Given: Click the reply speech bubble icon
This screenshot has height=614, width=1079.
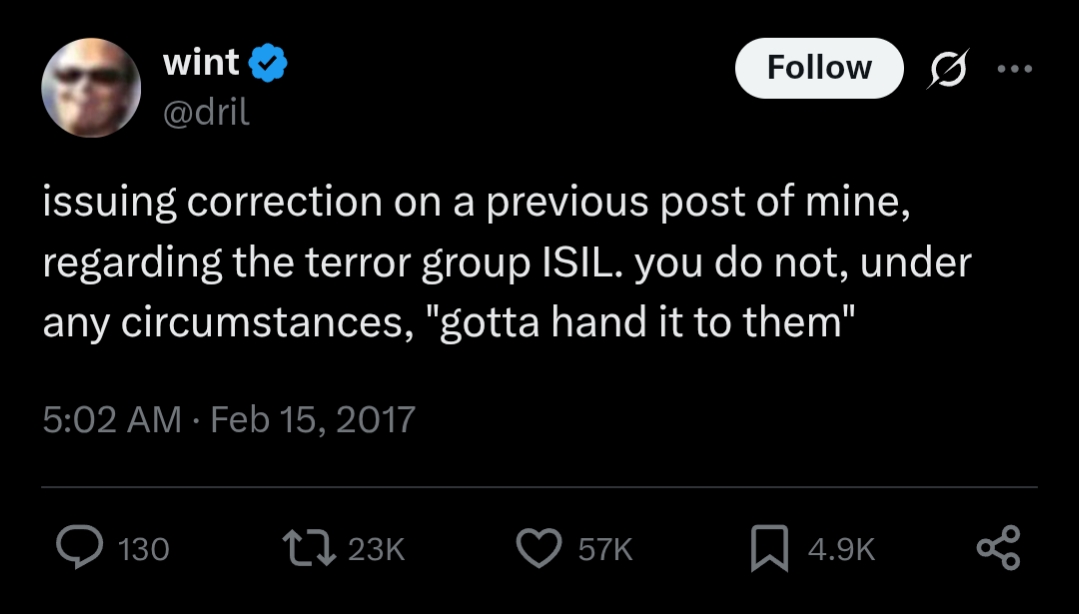Looking at the screenshot, I should (x=77, y=548).
